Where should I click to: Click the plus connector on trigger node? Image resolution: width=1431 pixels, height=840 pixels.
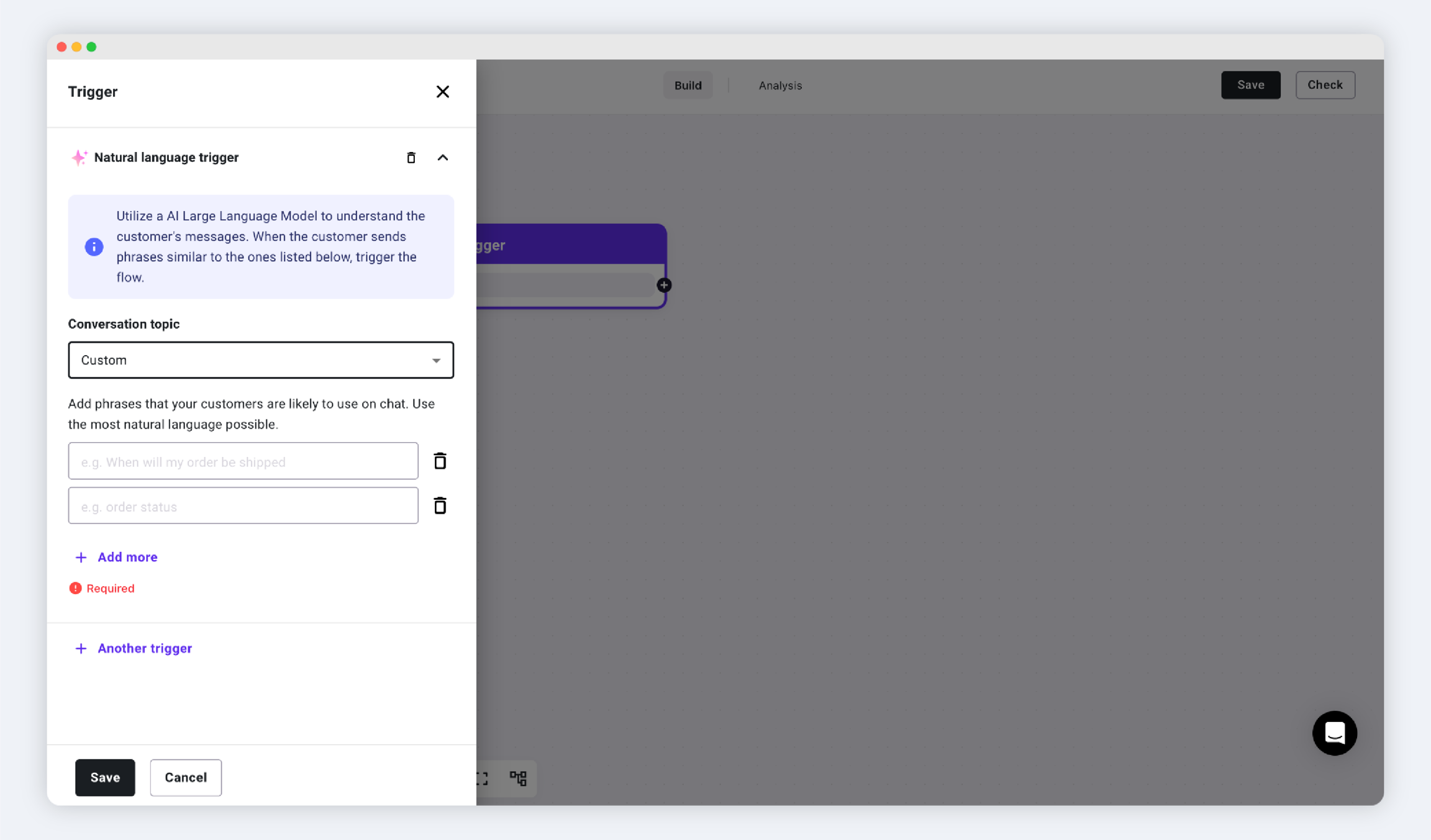pyautogui.click(x=664, y=285)
